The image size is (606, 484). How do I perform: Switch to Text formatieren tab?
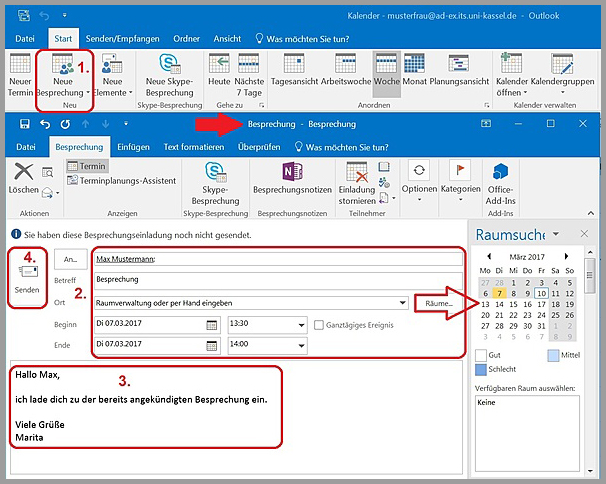tap(199, 147)
